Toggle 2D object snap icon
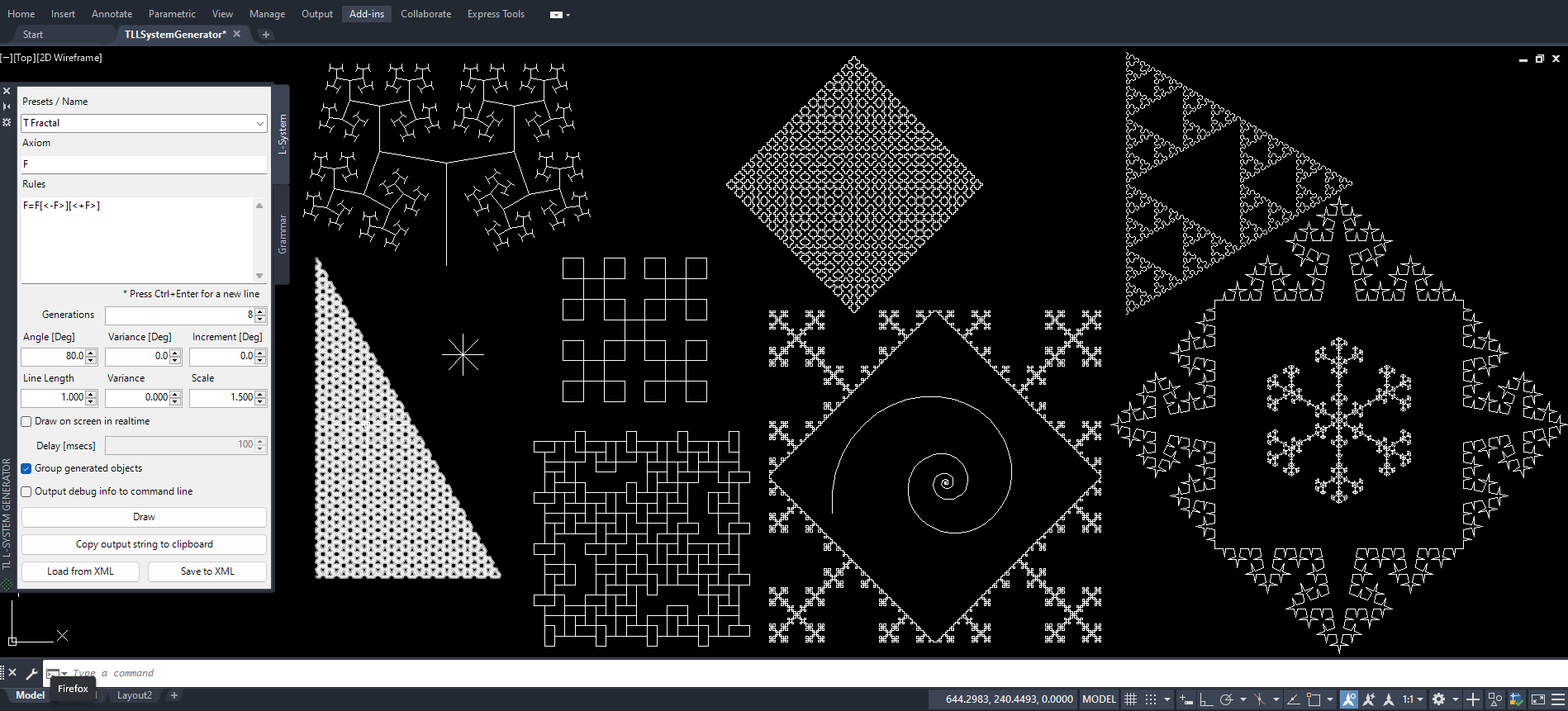The width and height of the screenshot is (1568, 711). [x=1314, y=699]
